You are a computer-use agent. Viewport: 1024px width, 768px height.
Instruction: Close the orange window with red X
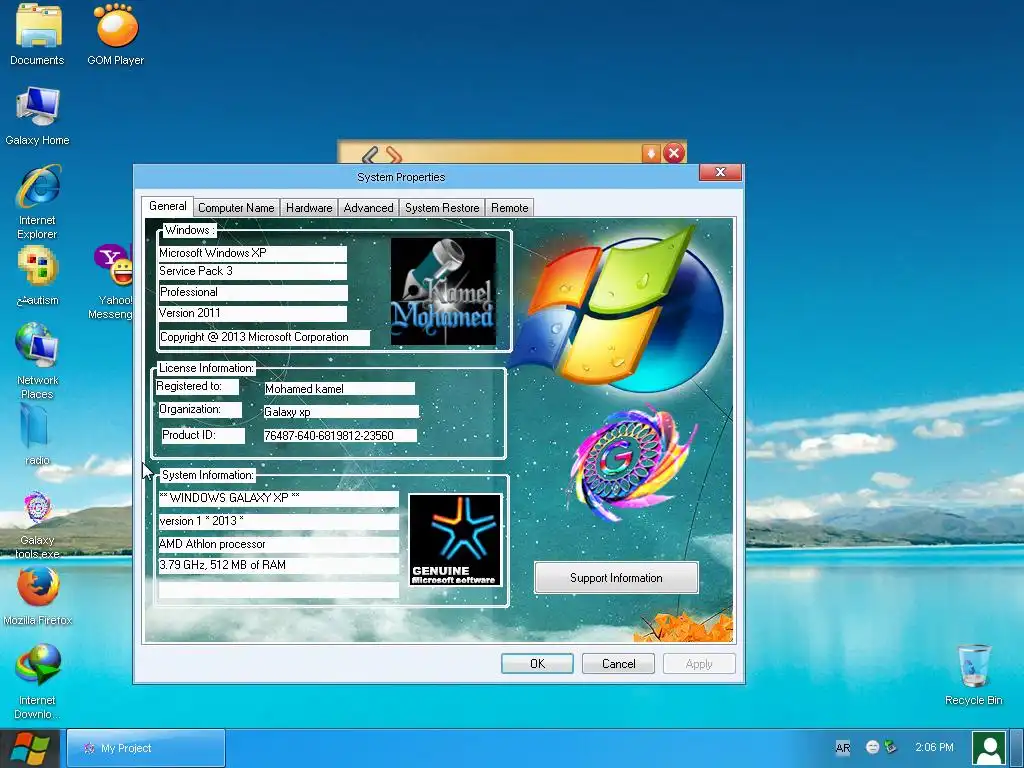point(674,153)
